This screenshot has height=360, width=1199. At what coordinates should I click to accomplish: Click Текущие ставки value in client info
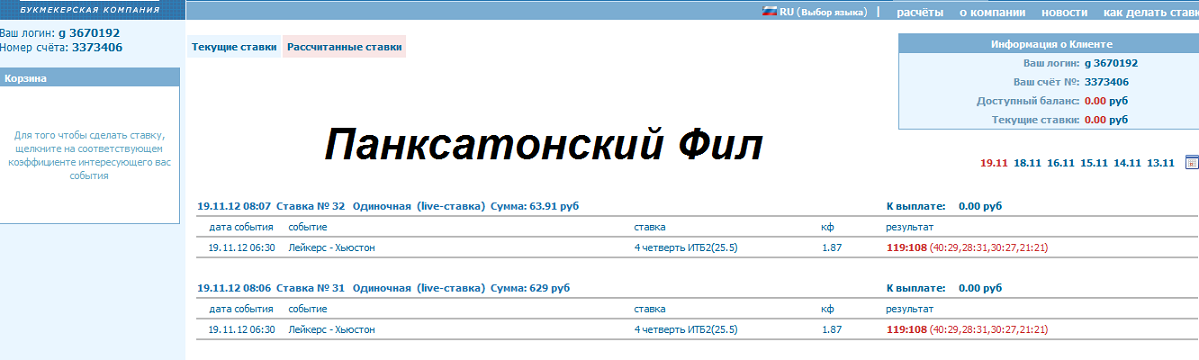tap(1106, 120)
